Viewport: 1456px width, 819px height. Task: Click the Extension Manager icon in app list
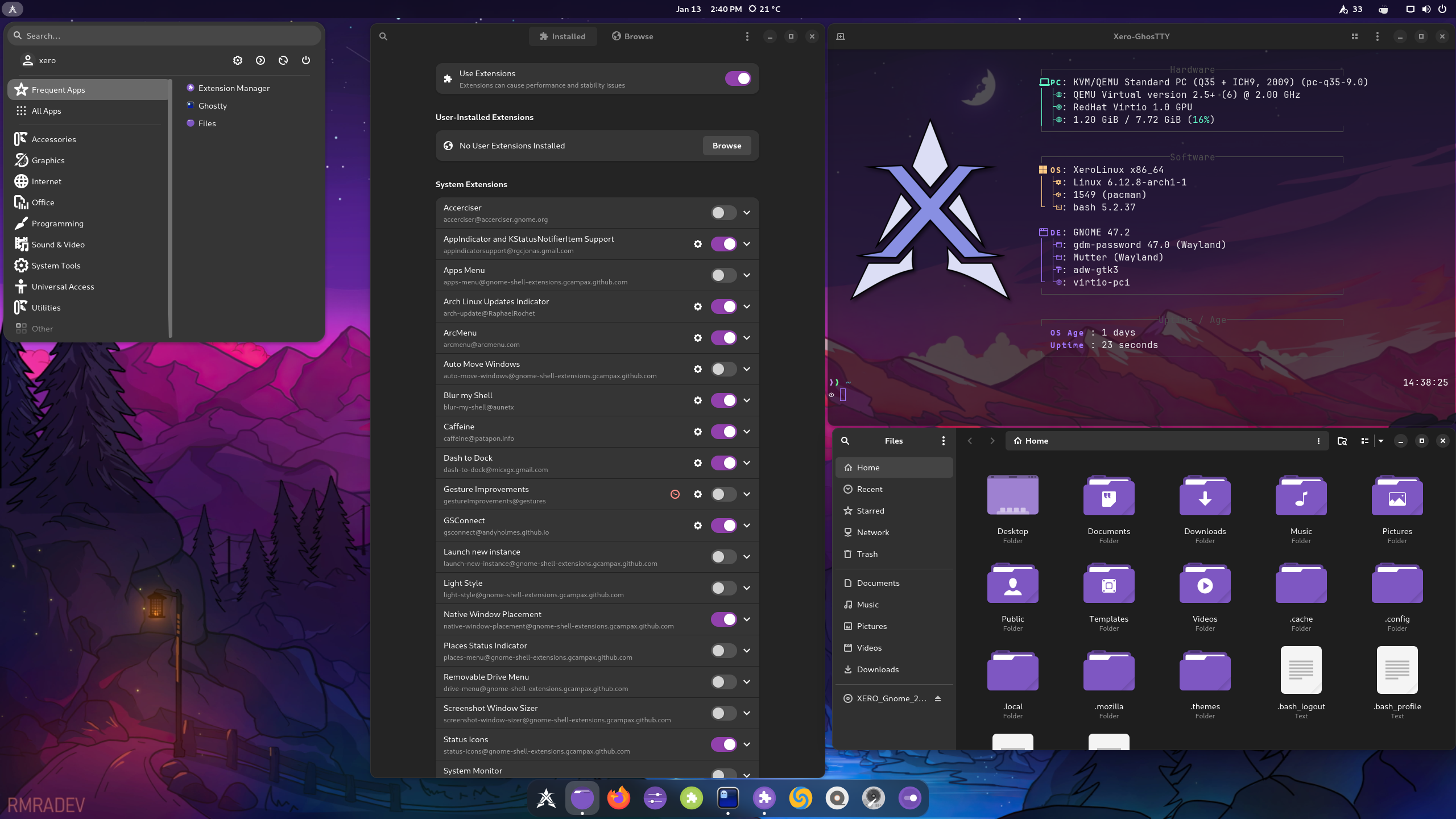pyautogui.click(x=191, y=88)
